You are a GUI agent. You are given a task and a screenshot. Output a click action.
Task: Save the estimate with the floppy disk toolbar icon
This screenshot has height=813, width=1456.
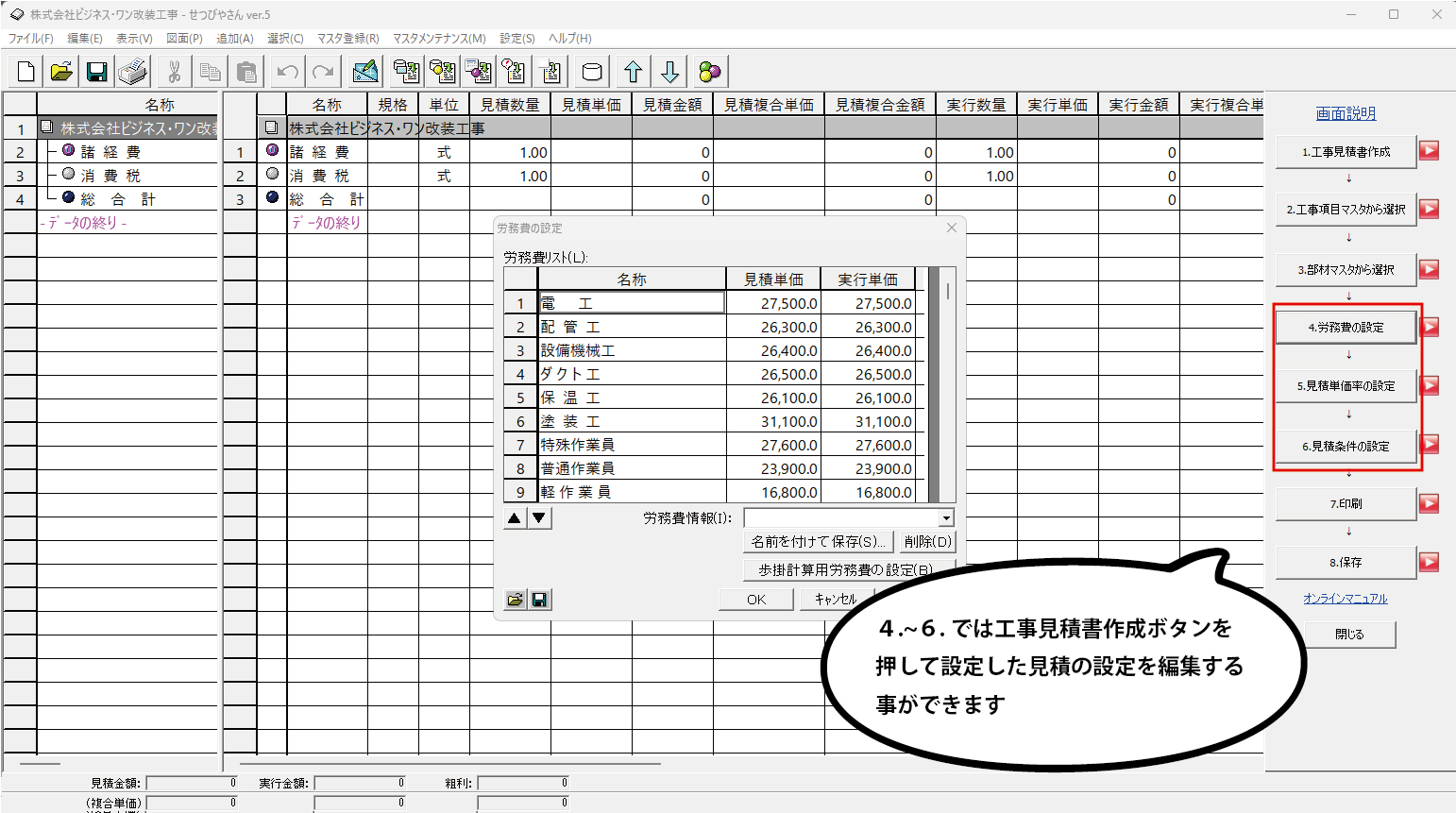(x=97, y=72)
